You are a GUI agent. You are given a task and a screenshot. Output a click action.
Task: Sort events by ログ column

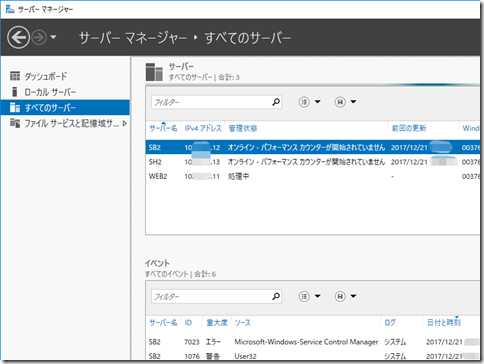click(390, 323)
